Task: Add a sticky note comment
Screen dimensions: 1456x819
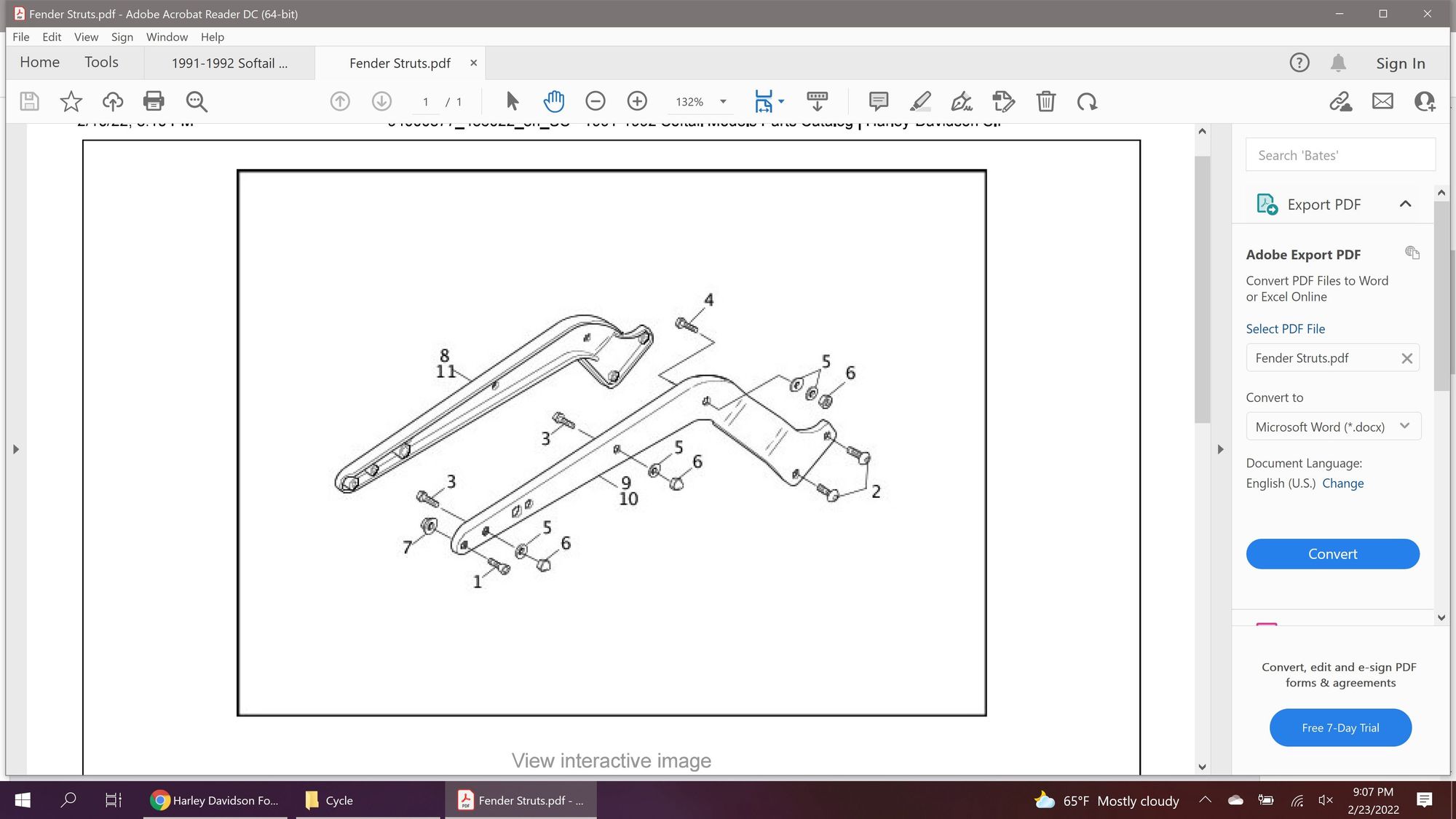Action: [879, 101]
